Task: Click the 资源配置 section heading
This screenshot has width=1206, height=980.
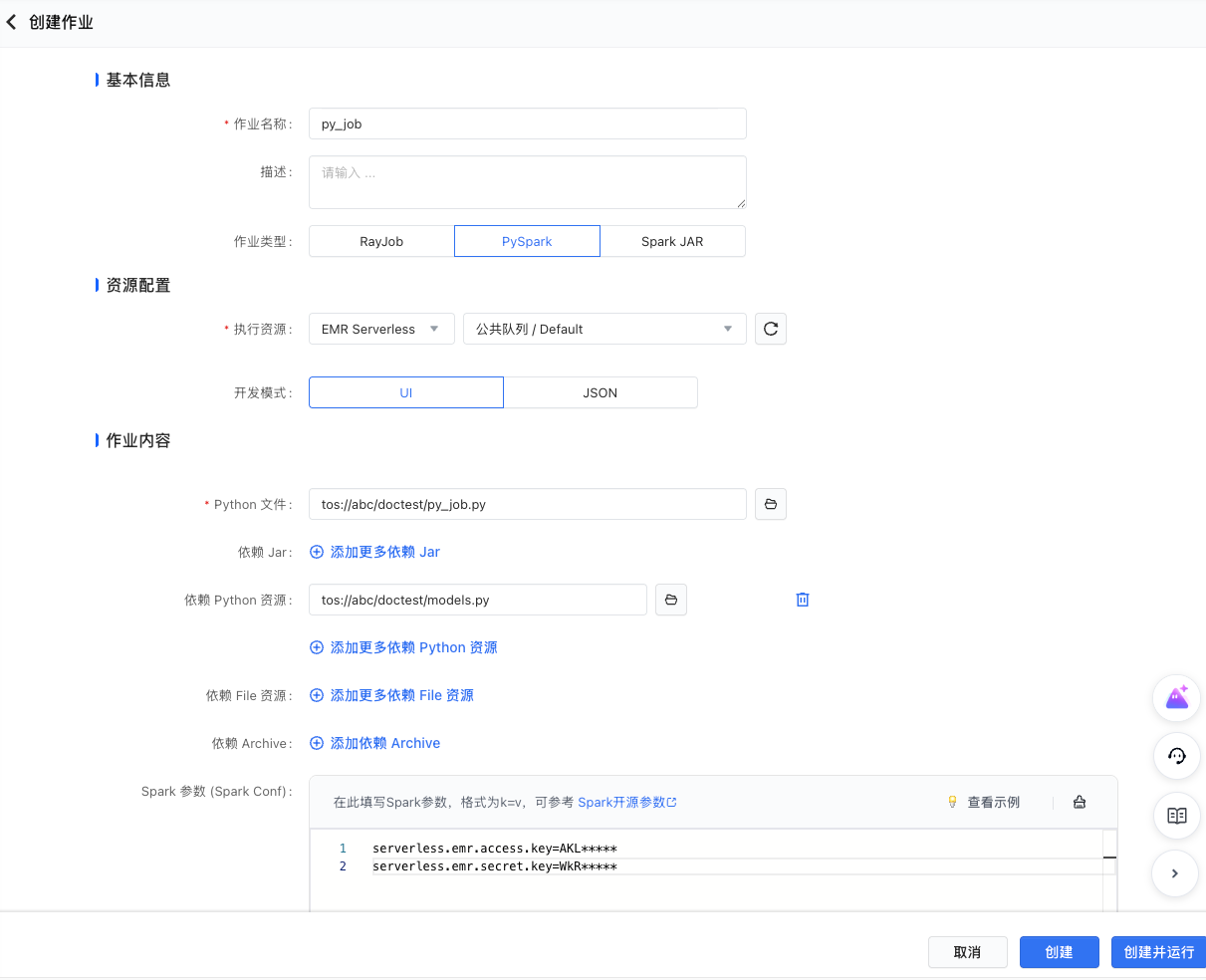Action: [x=138, y=285]
